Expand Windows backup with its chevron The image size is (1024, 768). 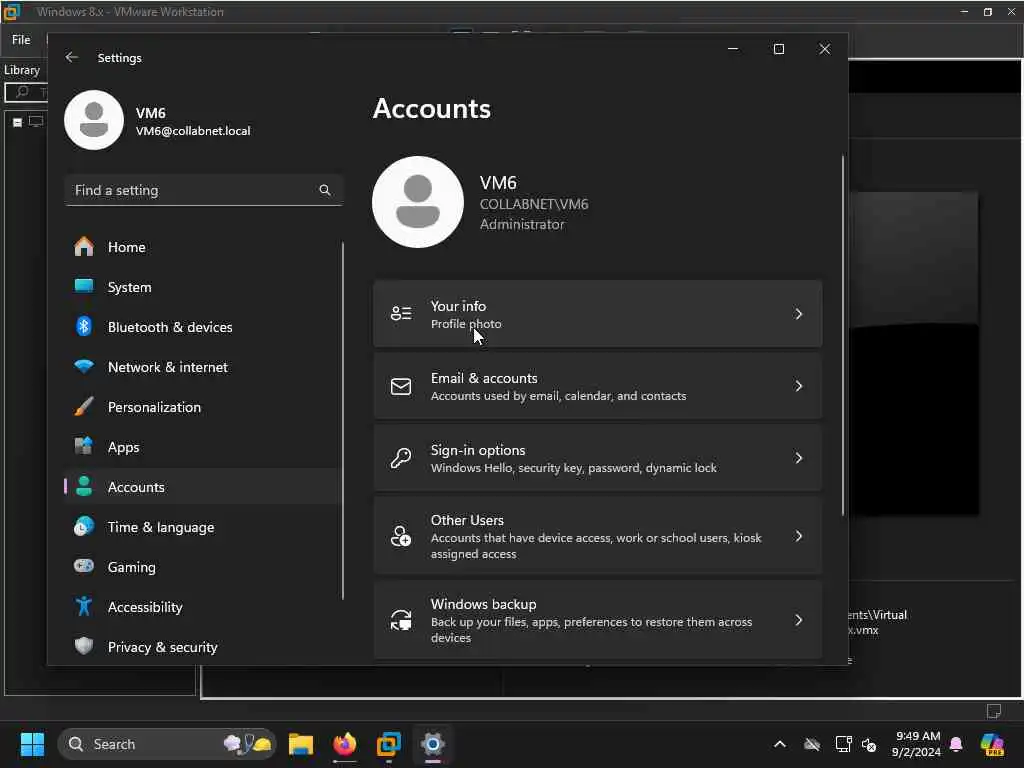799,620
